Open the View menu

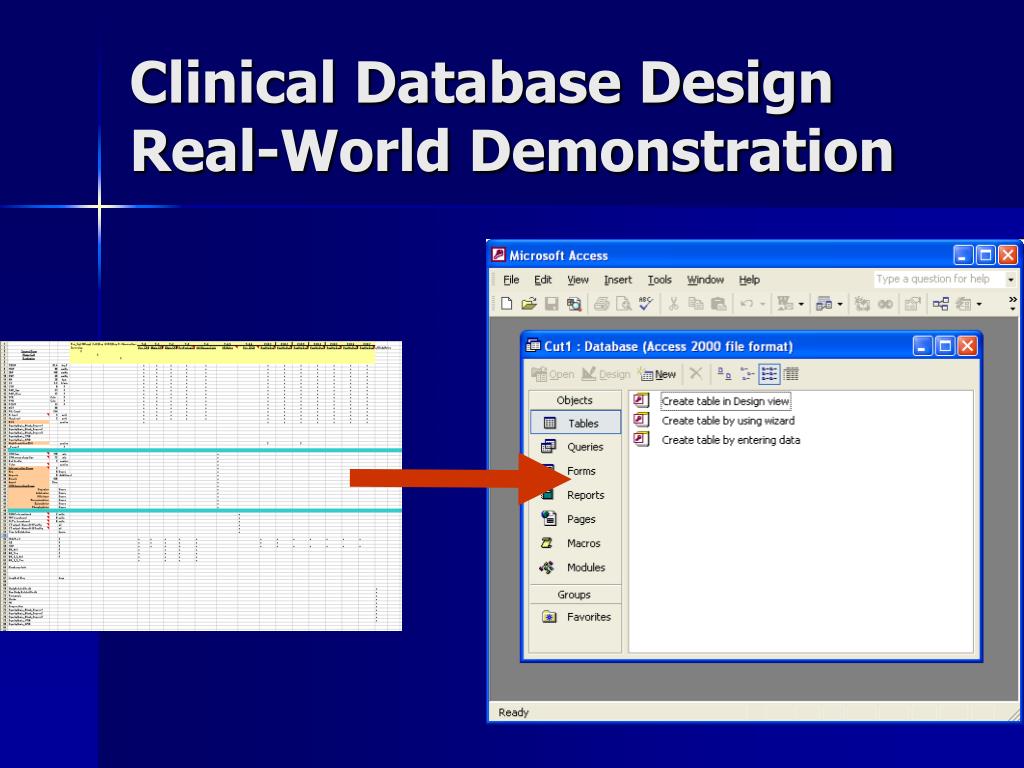click(578, 280)
